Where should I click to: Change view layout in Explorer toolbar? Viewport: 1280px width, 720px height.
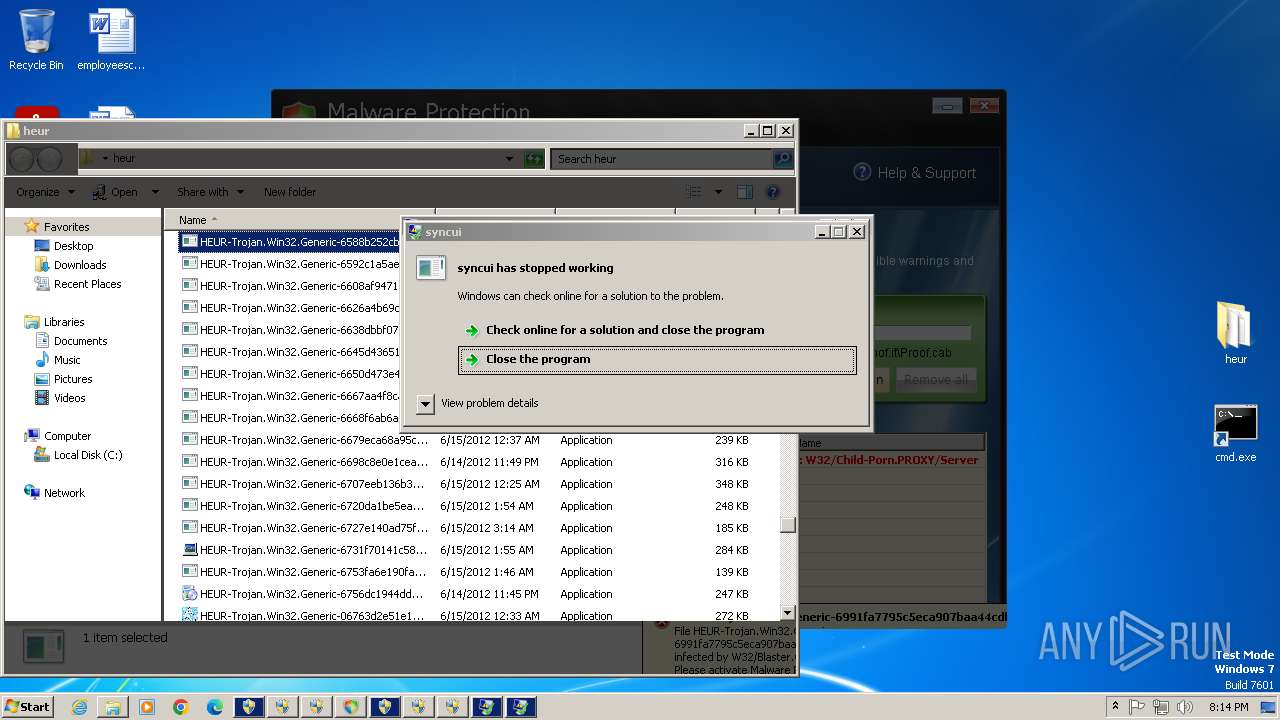point(693,192)
